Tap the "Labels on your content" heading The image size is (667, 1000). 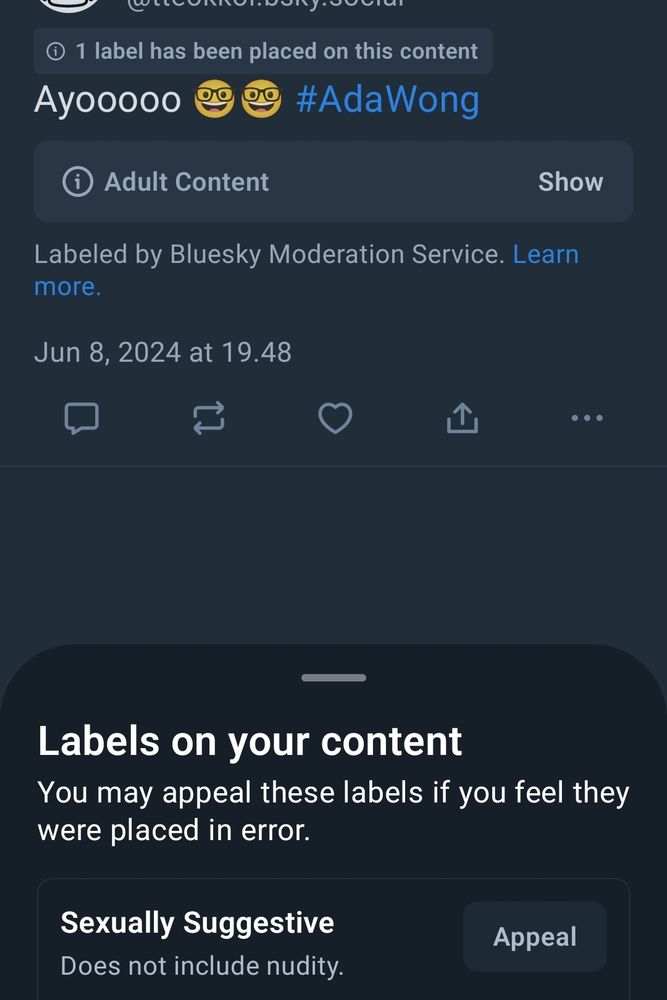(x=250, y=742)
